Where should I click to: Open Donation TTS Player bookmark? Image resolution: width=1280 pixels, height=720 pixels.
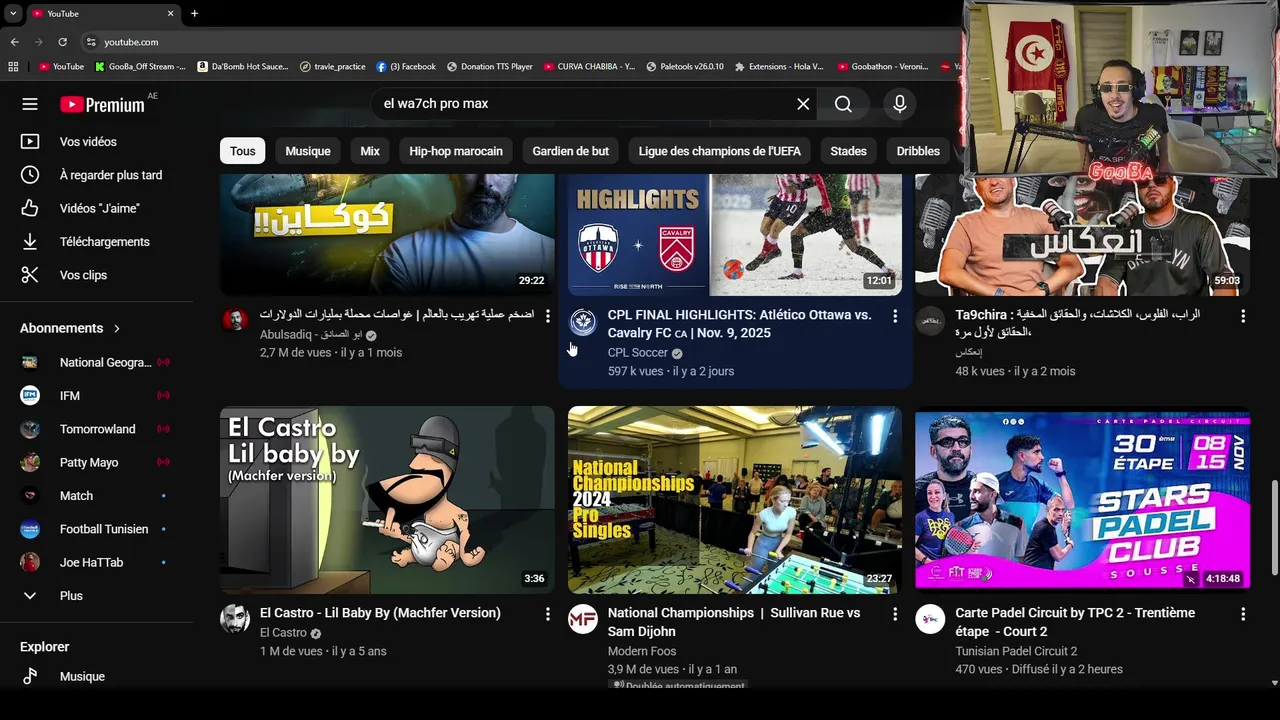[x=489, y=67]
